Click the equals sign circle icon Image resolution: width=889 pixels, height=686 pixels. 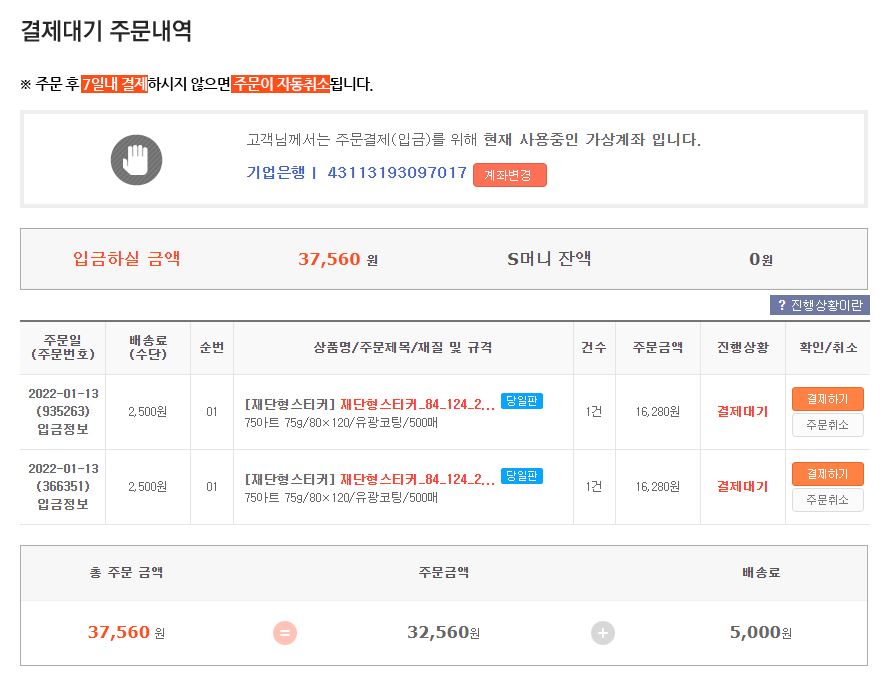pos(285,633)
